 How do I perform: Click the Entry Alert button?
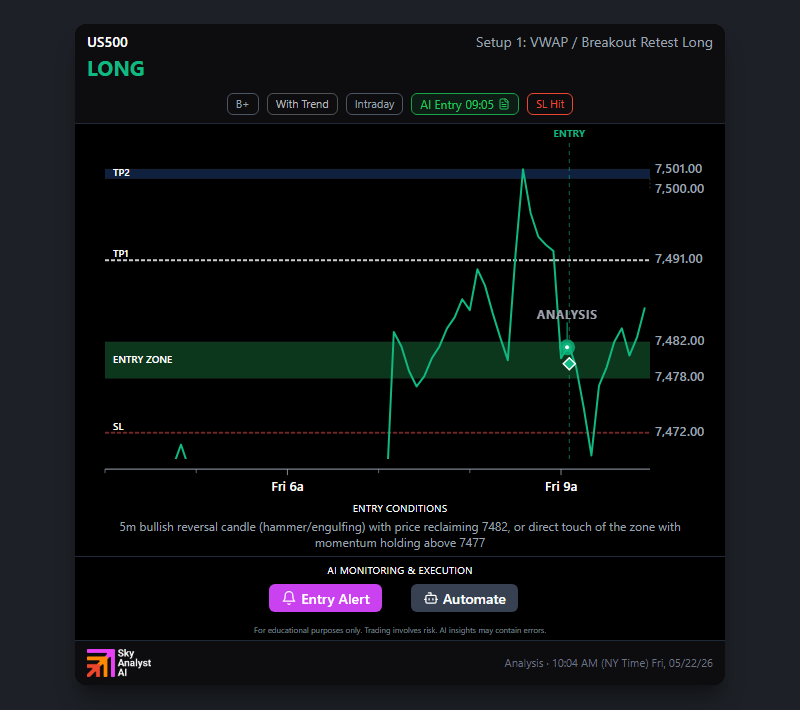pos(325,598)
